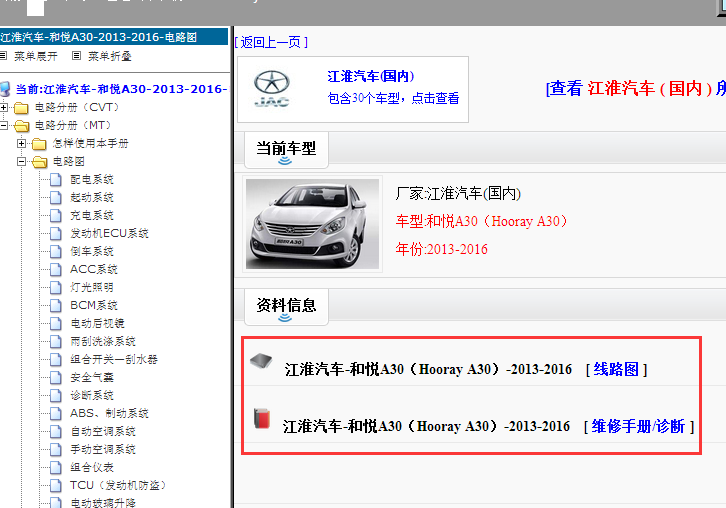Viewport: 726px width, 508px height.
Task: Click the 电路图 open folder icon
Action: [x=39, y=162]
